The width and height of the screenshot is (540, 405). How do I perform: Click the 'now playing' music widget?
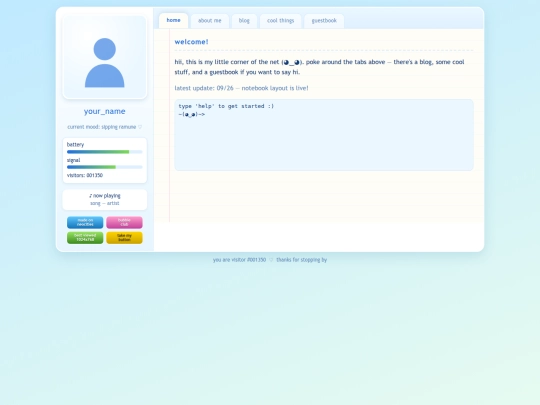click(105, 199)
